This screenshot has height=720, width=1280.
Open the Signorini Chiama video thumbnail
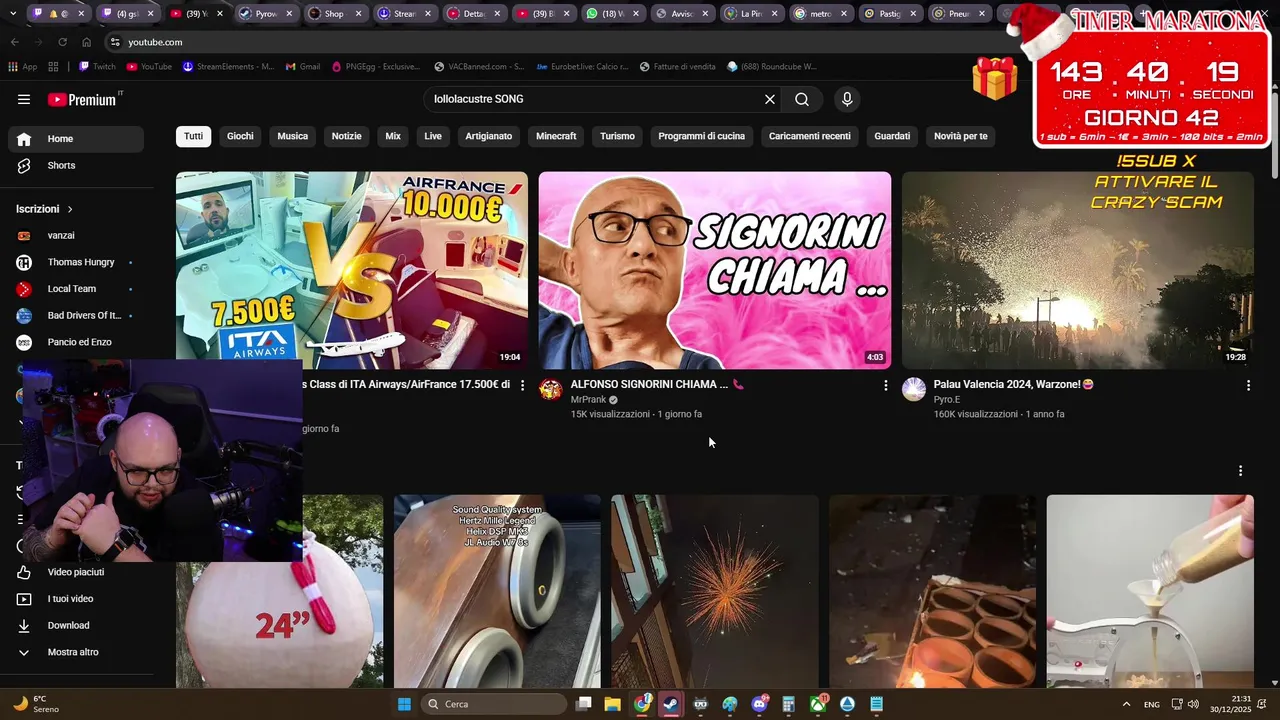(715, 270)
